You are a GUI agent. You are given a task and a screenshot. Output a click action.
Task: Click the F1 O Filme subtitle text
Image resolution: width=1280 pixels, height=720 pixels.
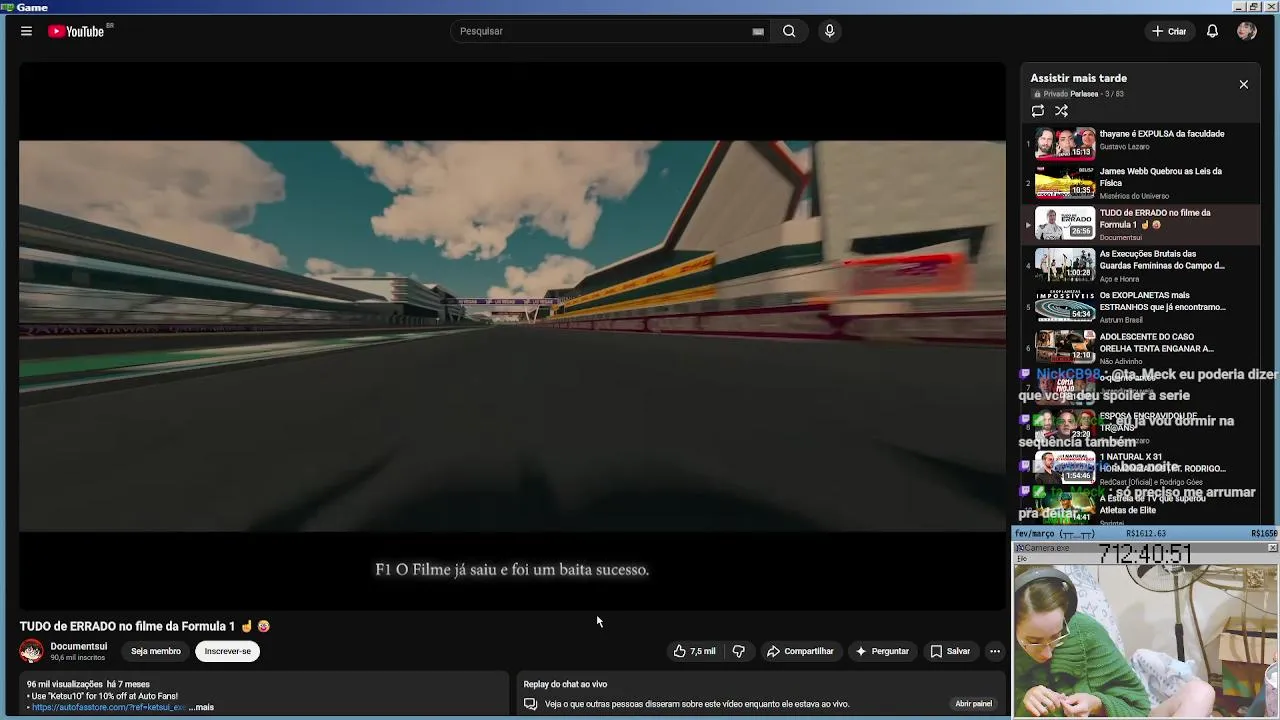512,569
